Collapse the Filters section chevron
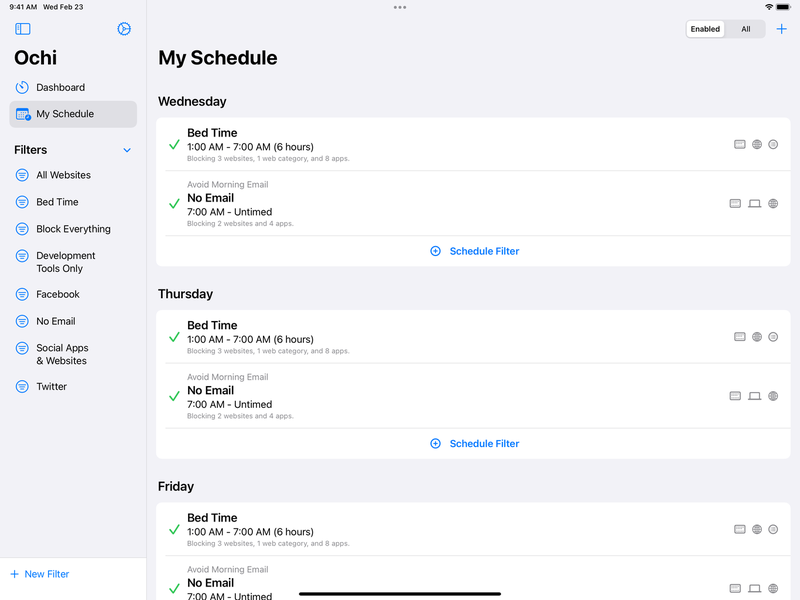 pyautogui.click(x=127, y=151)
